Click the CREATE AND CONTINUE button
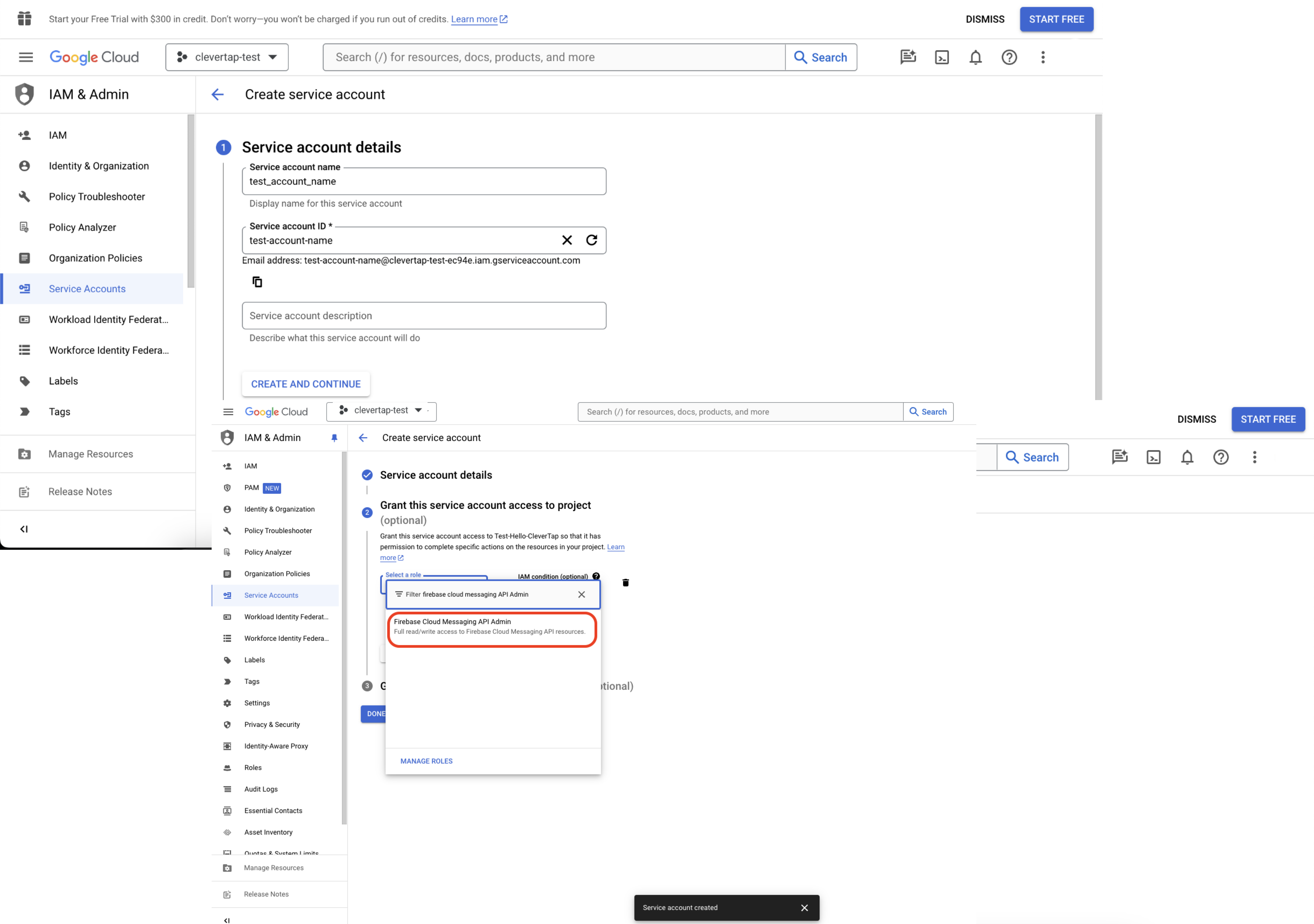The image size is (1314, 924). tap(306, 384)
